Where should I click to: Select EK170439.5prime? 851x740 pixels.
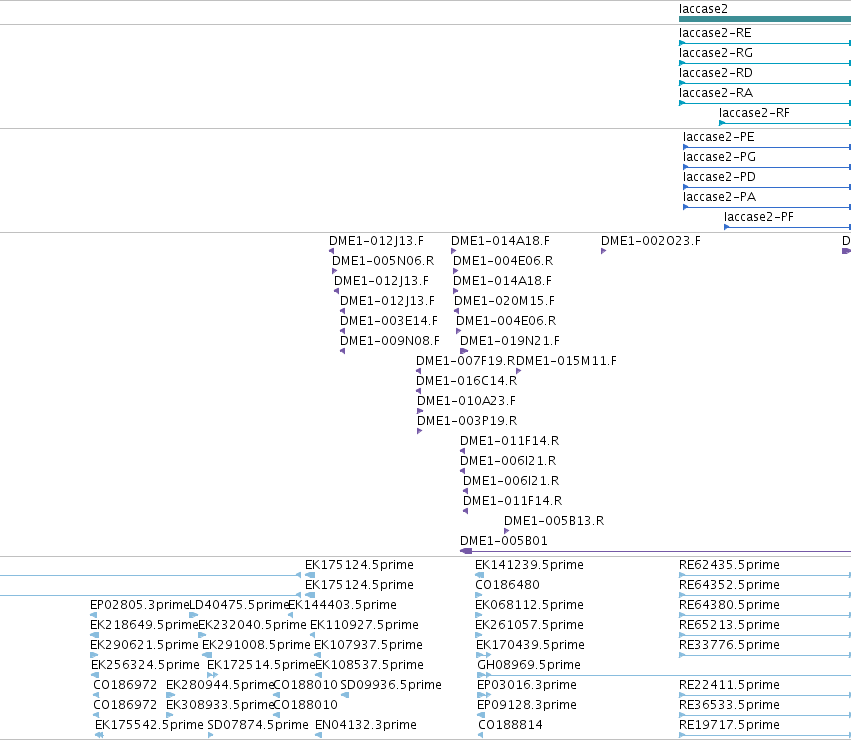530,646
